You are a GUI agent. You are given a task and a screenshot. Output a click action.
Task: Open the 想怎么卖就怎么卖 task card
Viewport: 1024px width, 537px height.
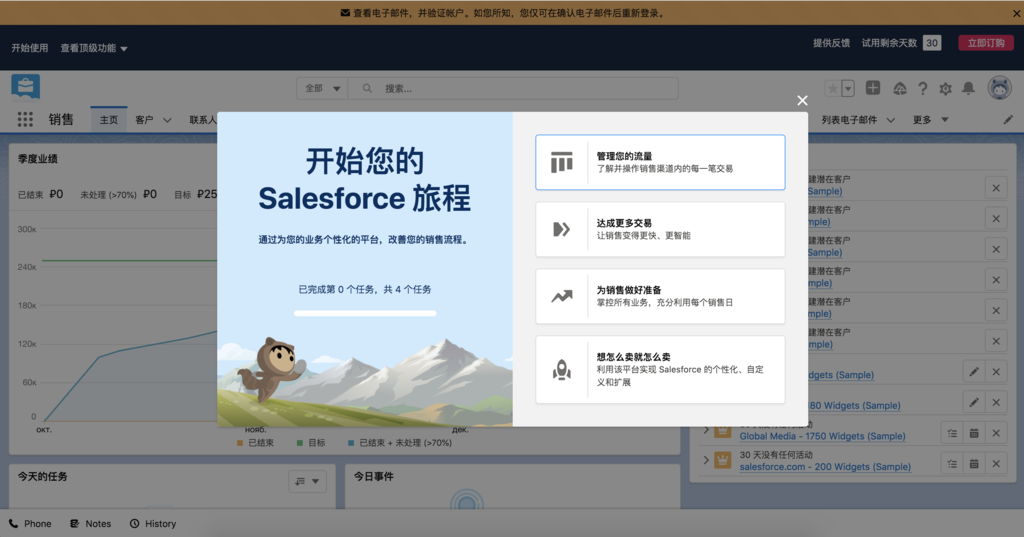point(660,370)
